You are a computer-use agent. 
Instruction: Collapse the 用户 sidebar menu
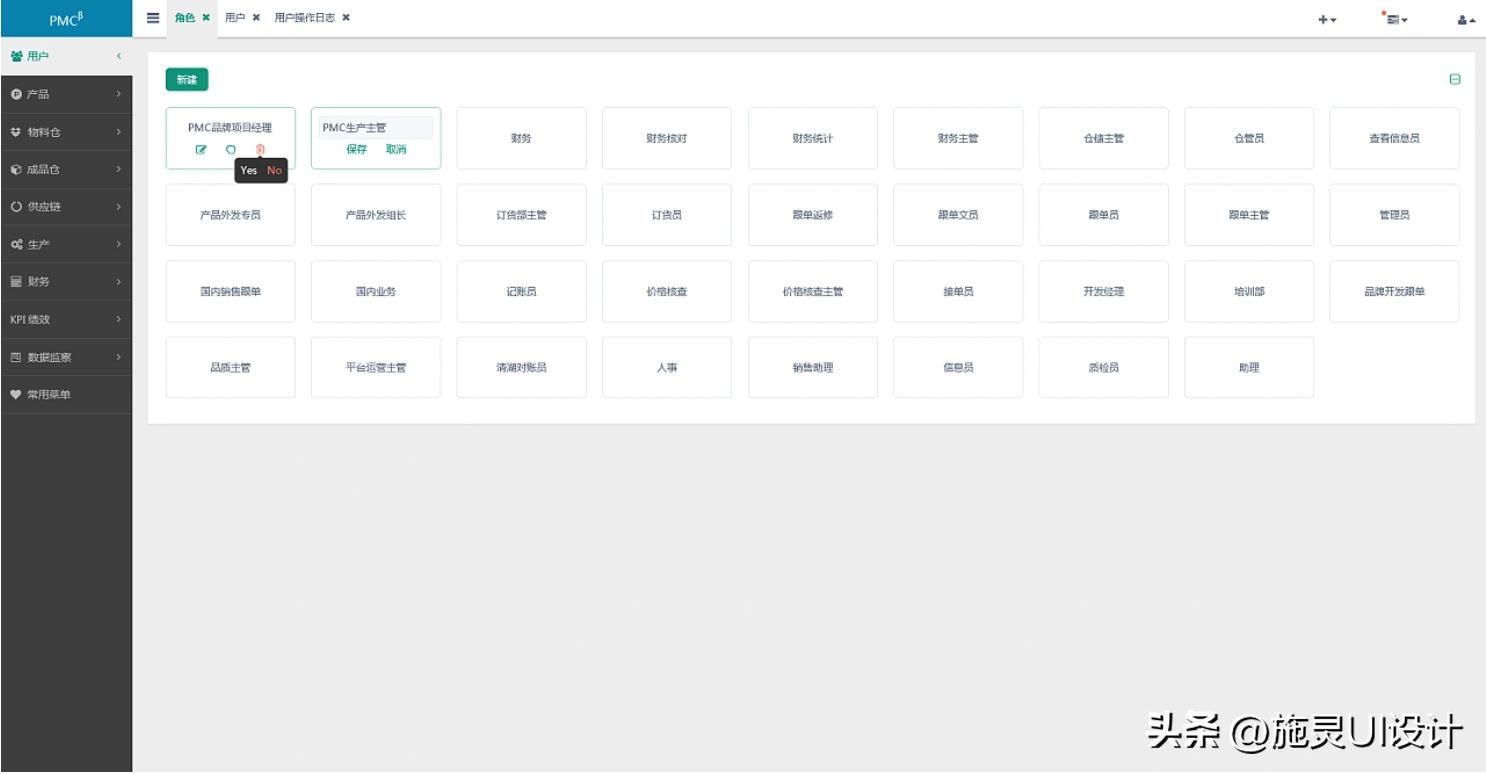pos(66,56)
